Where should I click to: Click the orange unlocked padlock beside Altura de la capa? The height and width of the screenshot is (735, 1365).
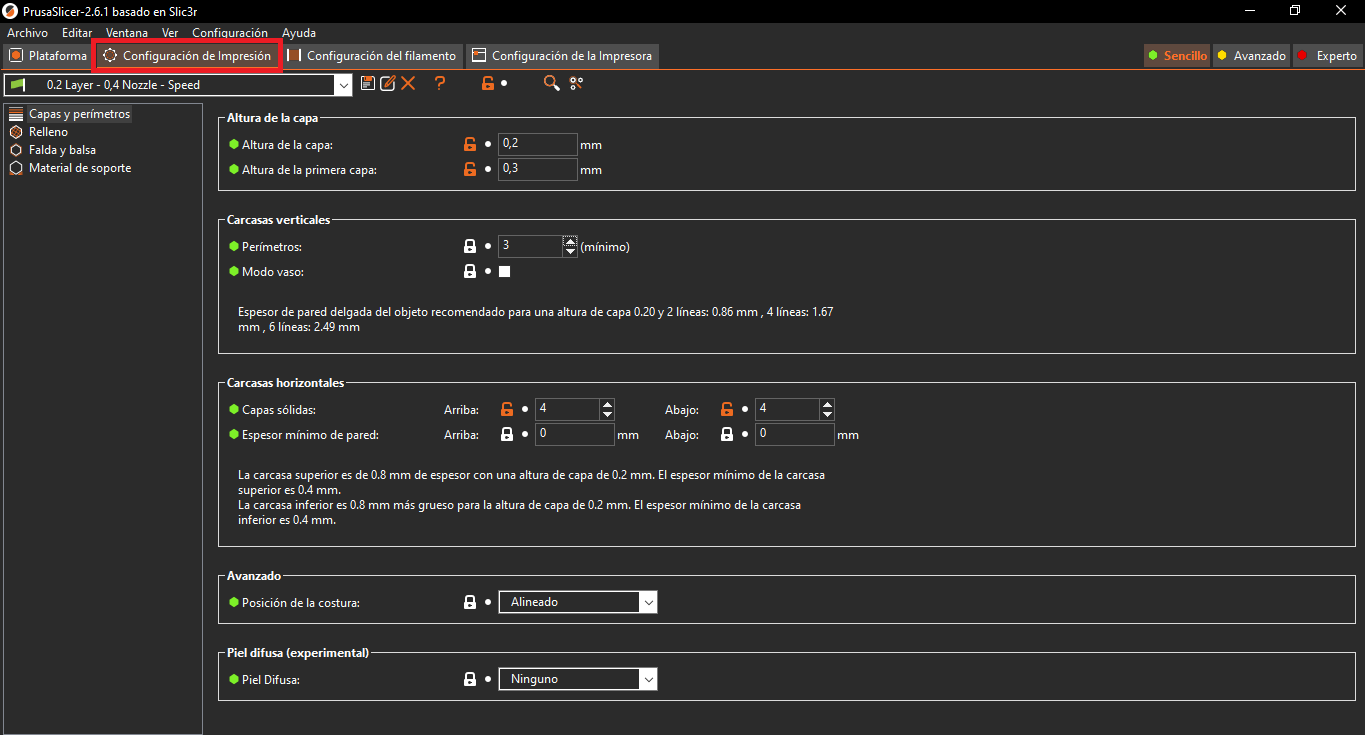pyautogui.click(x=470, y=144)
